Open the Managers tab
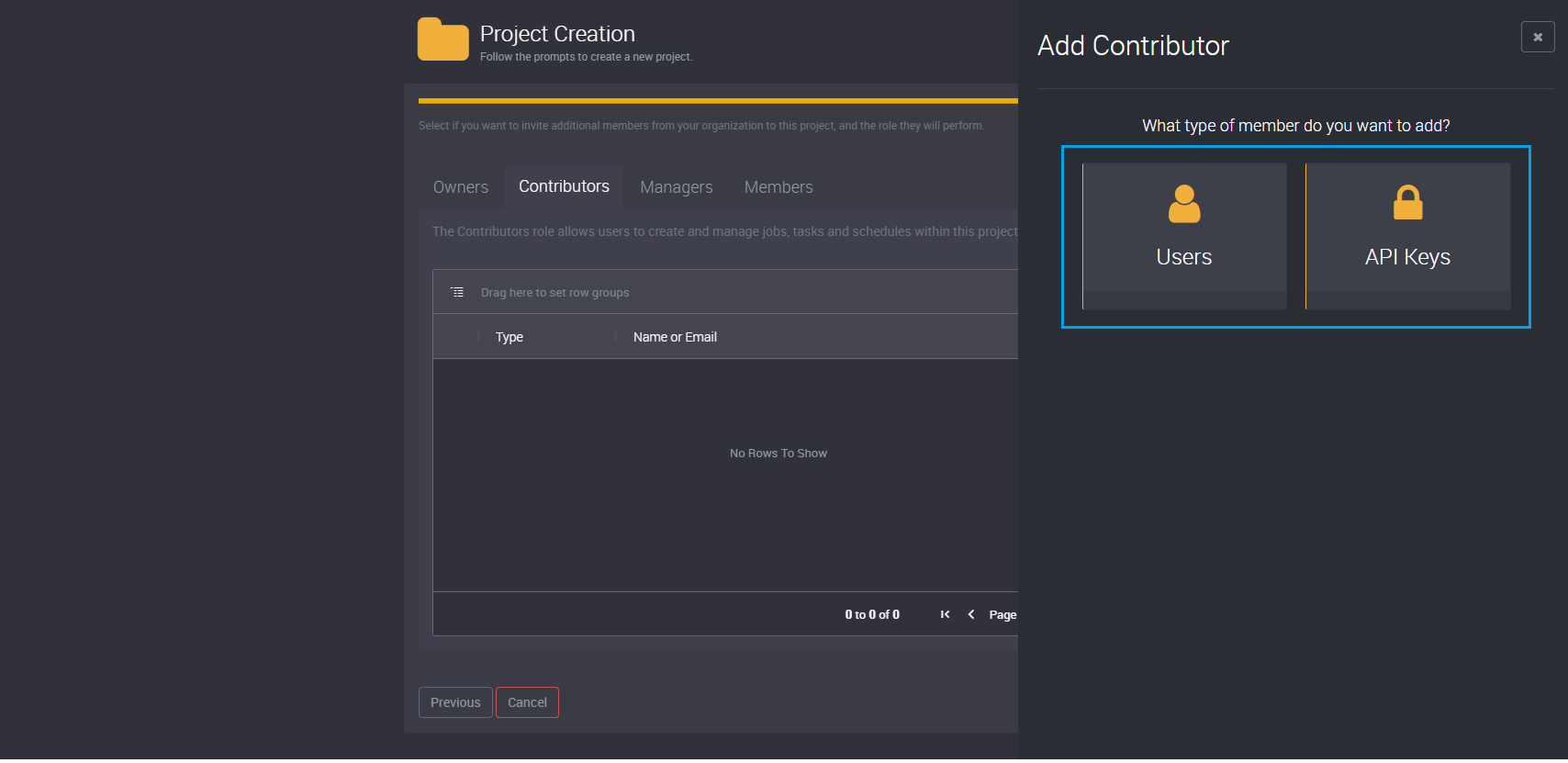Screen dimensions: 1568x763 point(677,187)
